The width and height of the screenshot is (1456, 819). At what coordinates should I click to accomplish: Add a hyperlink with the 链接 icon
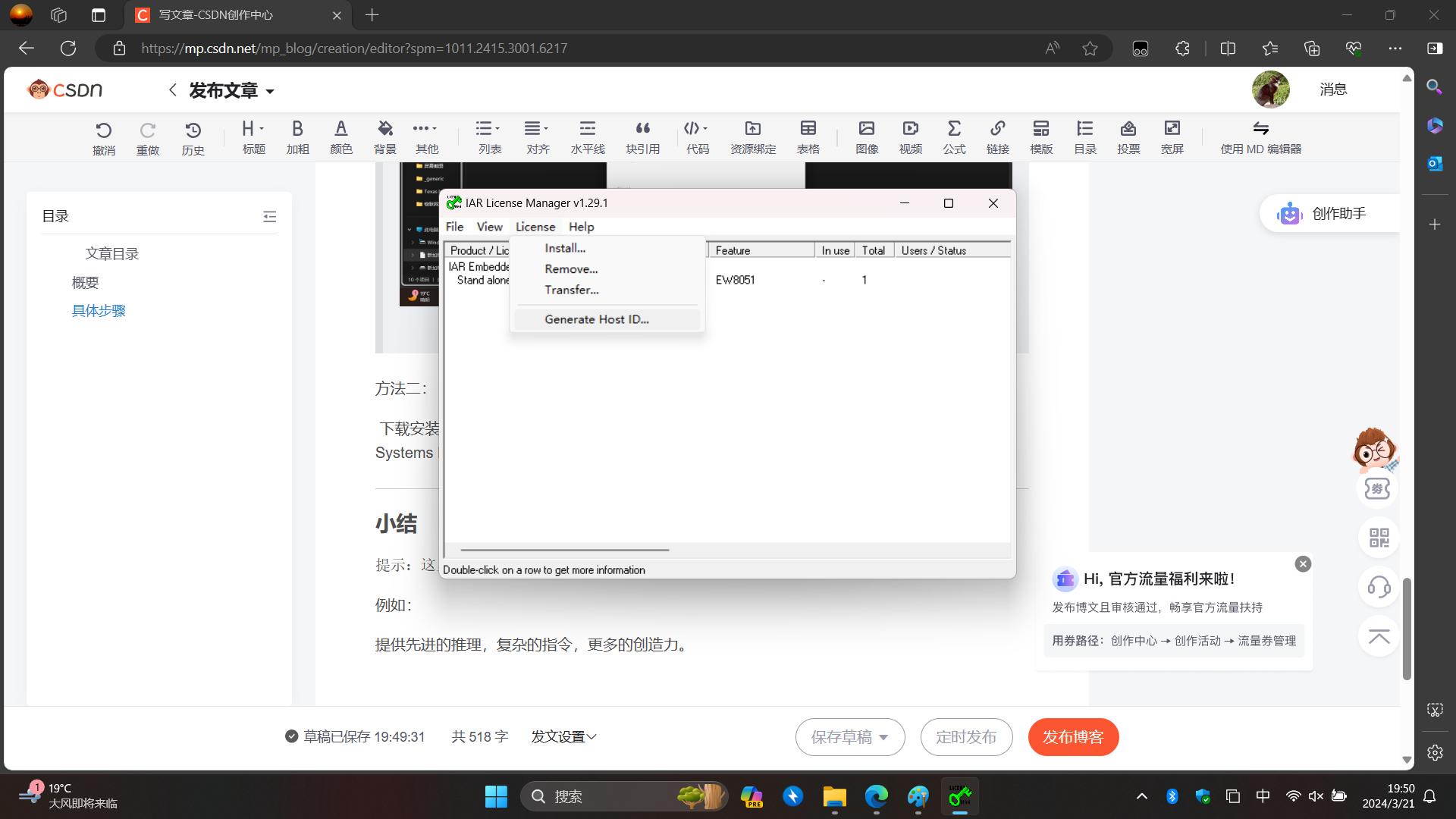(998, 136)
